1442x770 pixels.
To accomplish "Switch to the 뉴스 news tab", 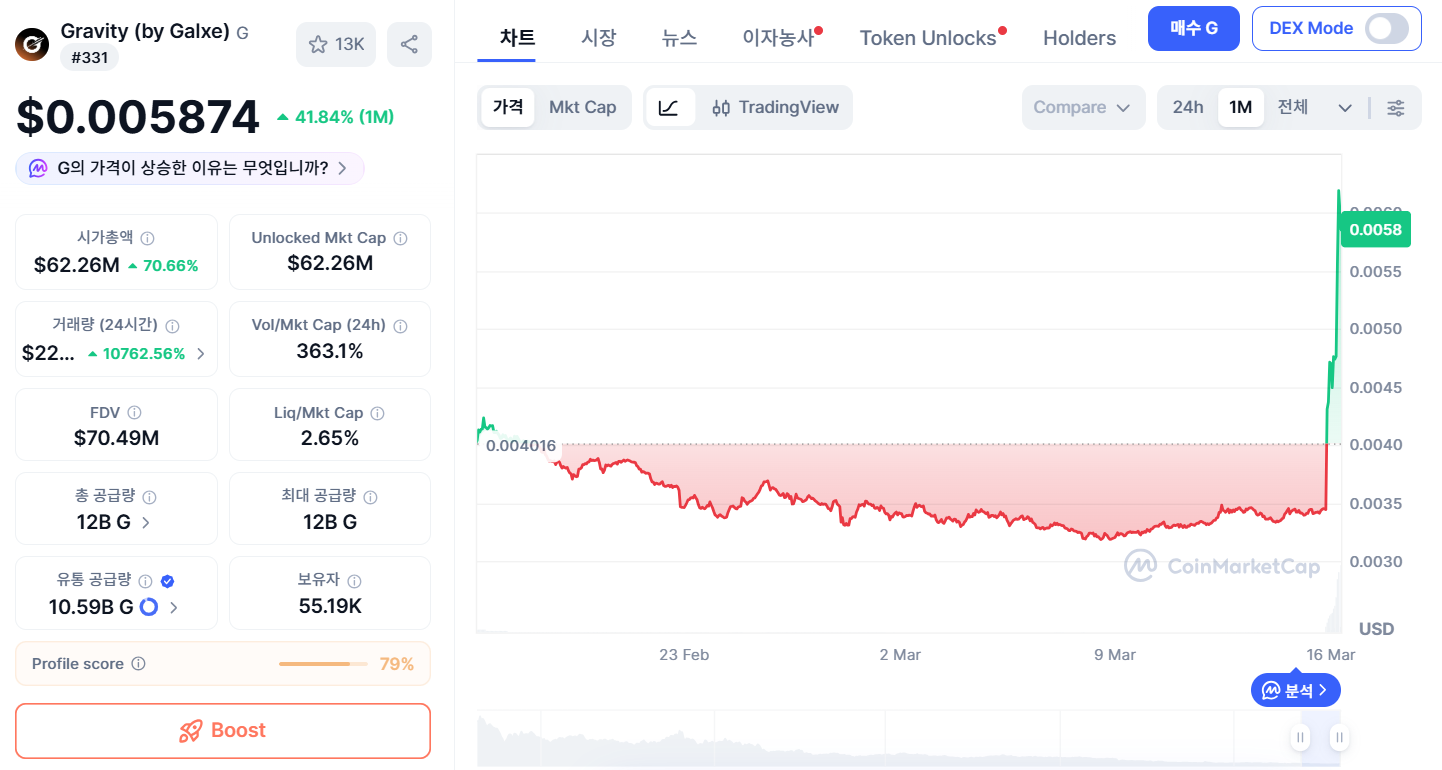I will tap(680, 38).
